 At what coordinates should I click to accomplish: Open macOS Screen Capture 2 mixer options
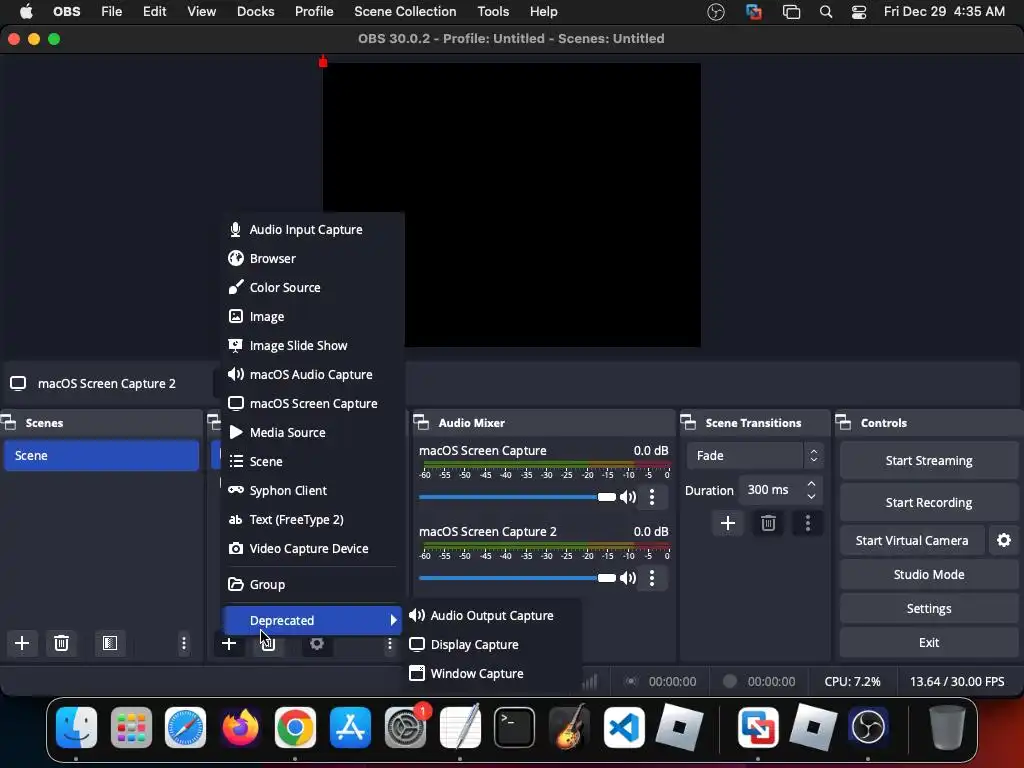(652, 578)
